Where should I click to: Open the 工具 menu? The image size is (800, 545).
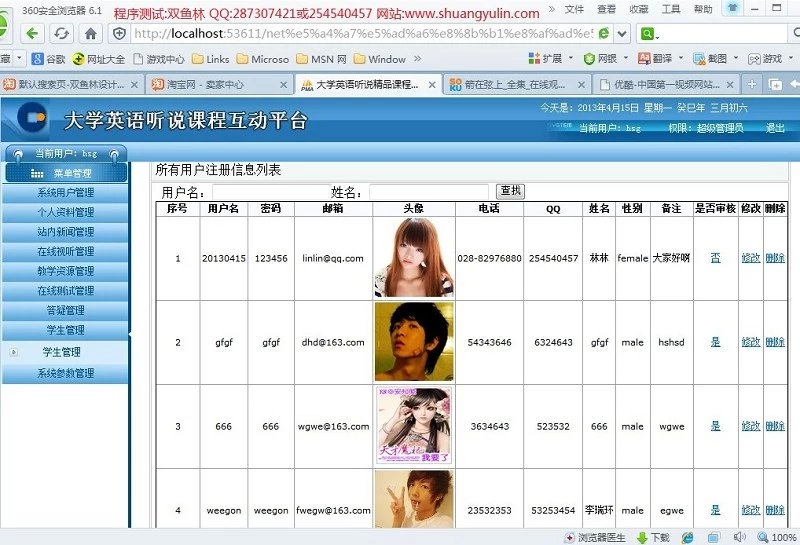671,9
